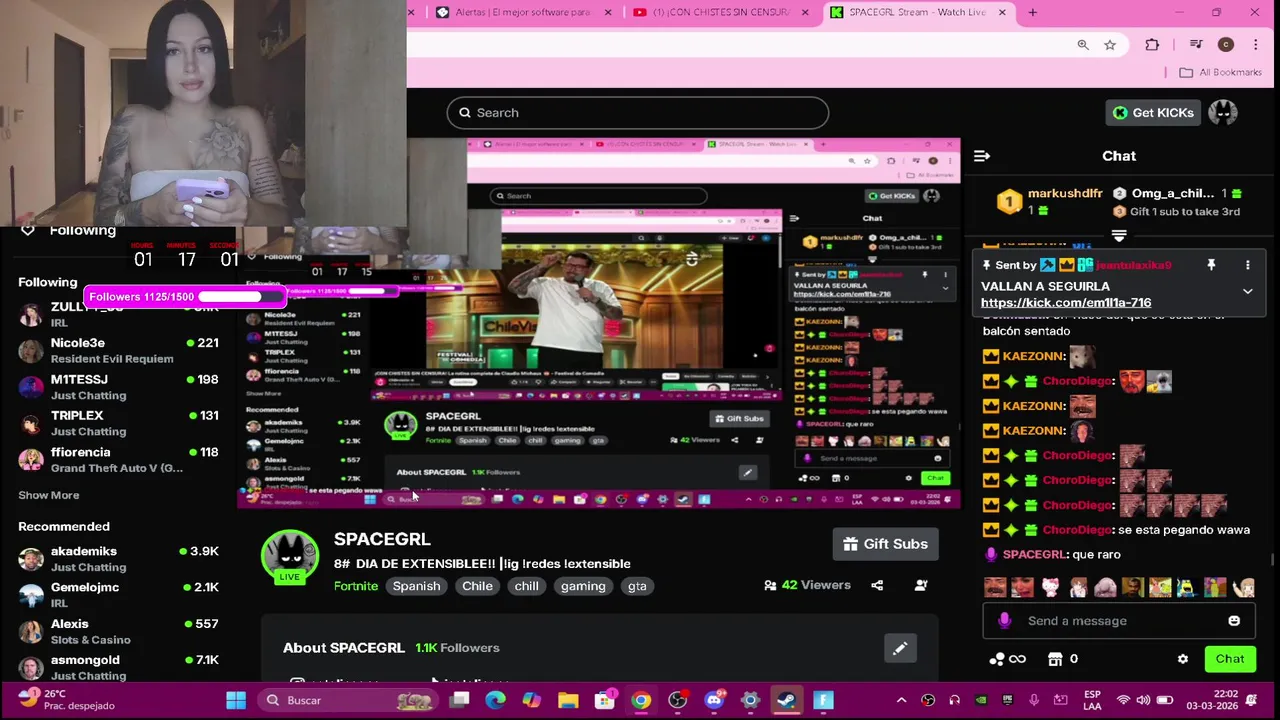This screenshot has width=1280, height=720.
Task: Close the YouTube CON CHISTES tab
Action: tap(805, 12)
